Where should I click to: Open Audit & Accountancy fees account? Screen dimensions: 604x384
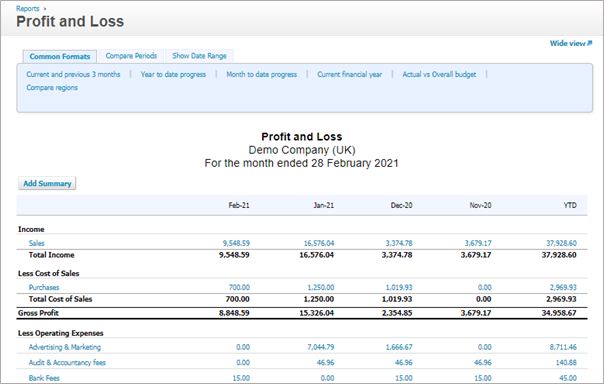click(x=67, y=362)
